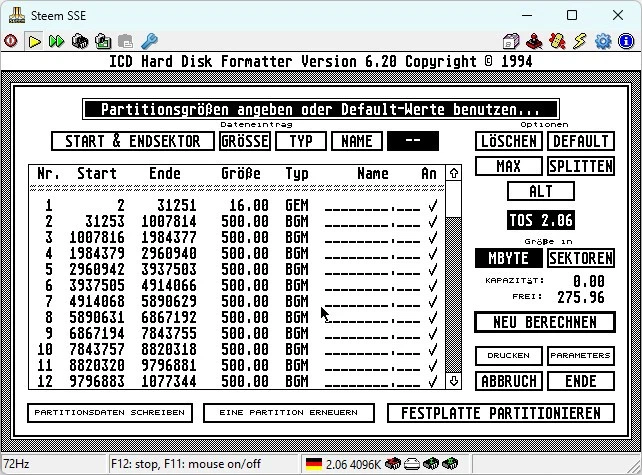Image resolution: width=642 pixels, height=475 pixels.
Task: Select the highlighted -- data entry option
Action: pos(413,141)
